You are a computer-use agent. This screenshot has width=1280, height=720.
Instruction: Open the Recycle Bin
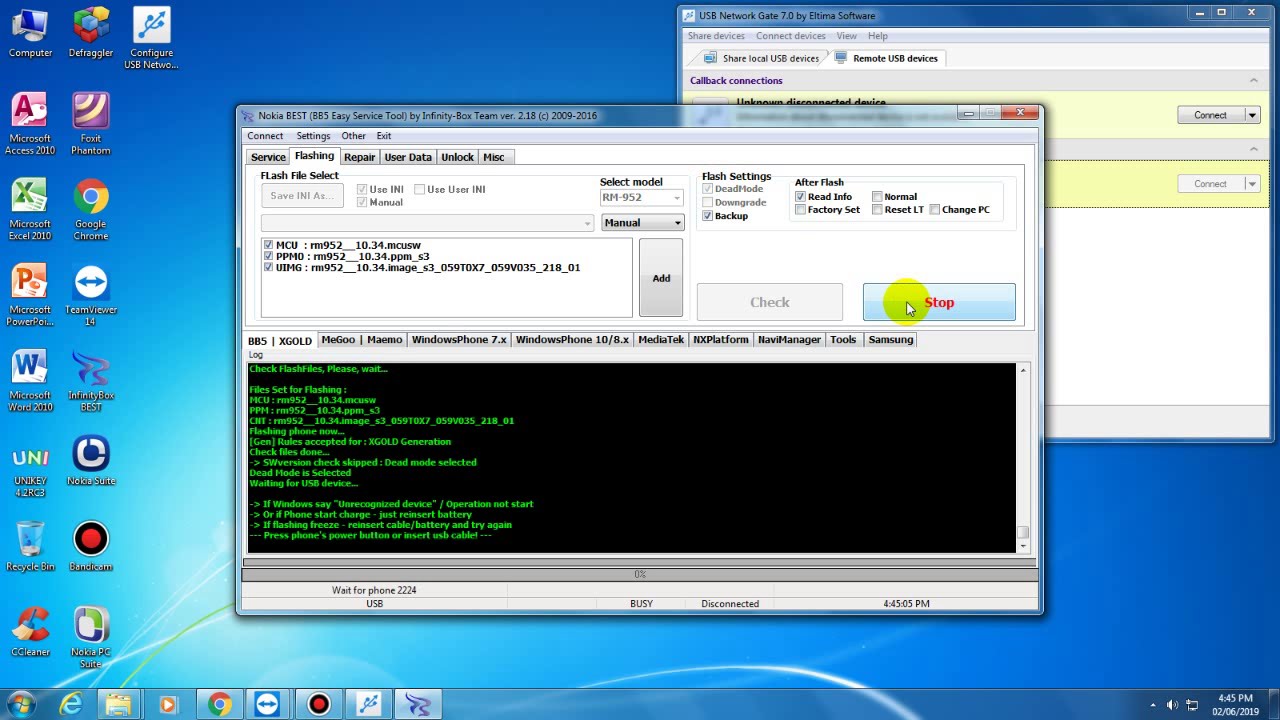coord(30,547)
